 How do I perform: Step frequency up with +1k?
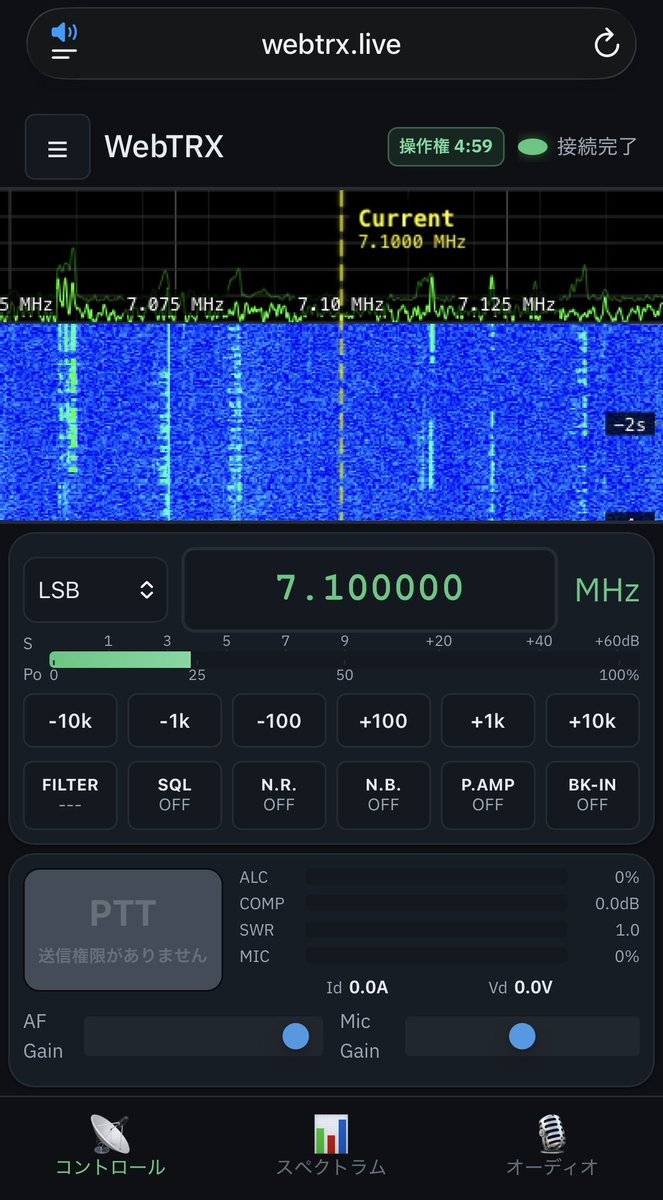(x=488, y=721)
